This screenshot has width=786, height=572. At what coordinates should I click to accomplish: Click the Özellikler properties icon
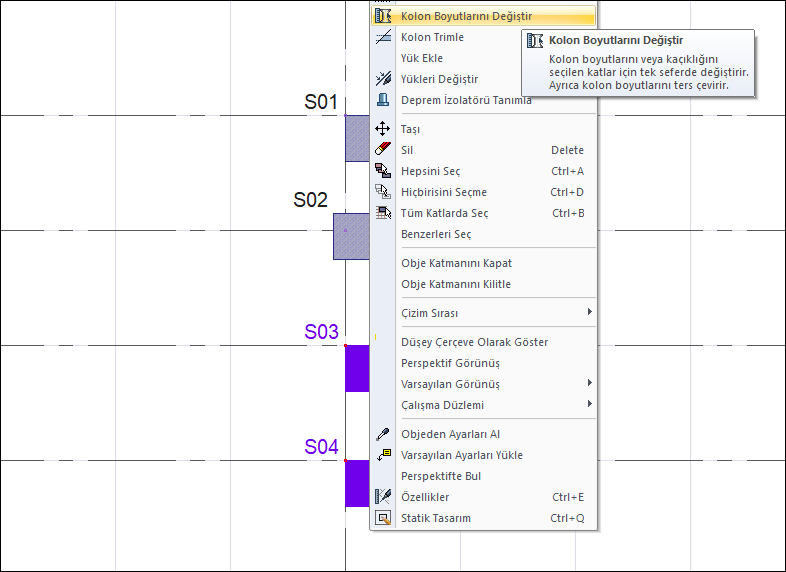383,497
